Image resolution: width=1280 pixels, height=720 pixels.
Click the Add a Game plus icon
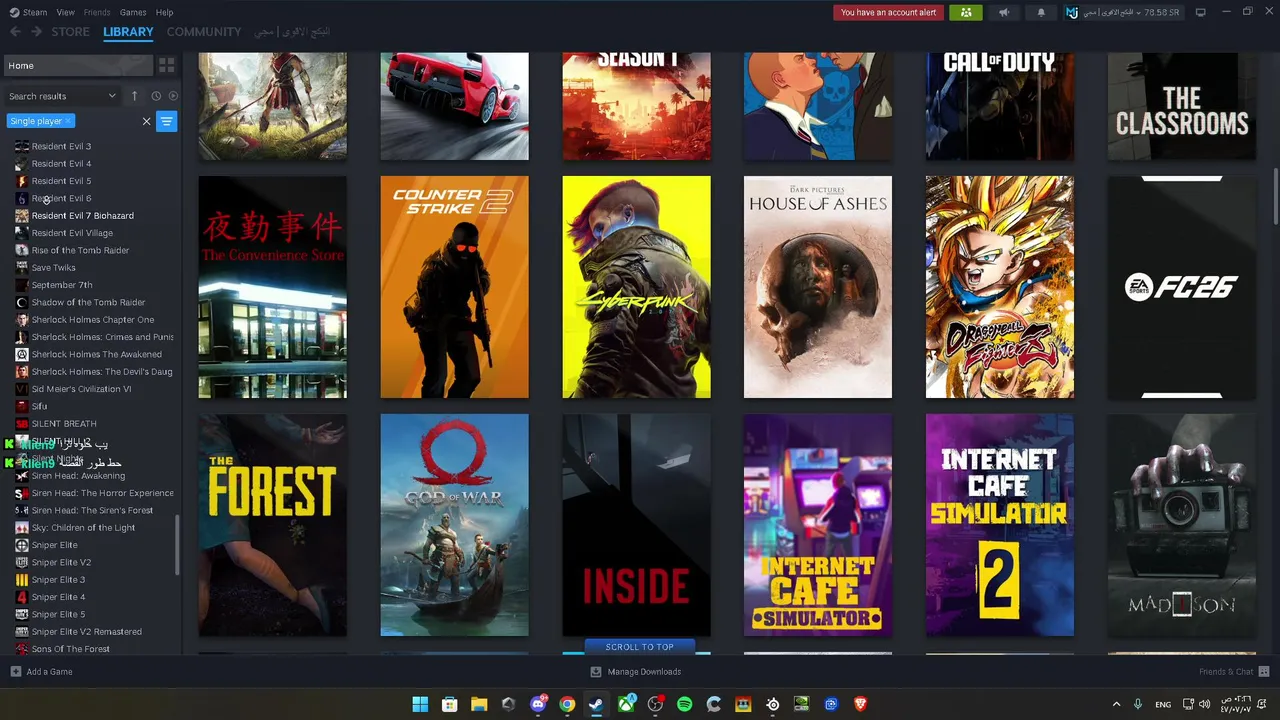point(15,672)
